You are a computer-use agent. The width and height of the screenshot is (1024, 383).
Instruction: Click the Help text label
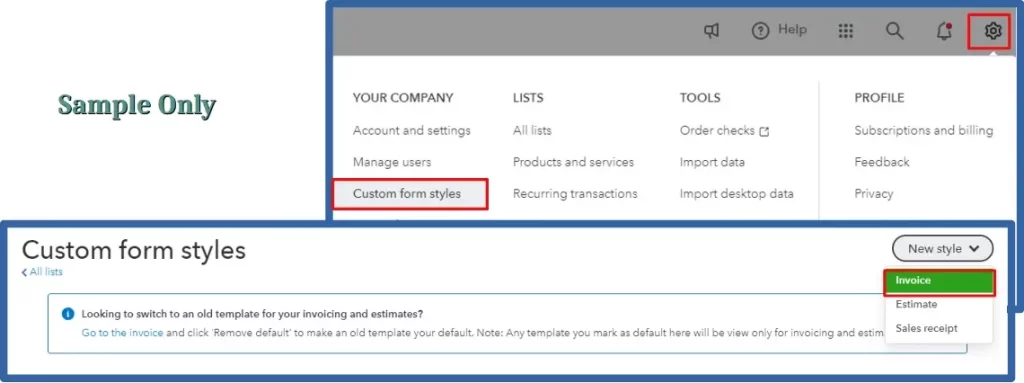(792, 30)
